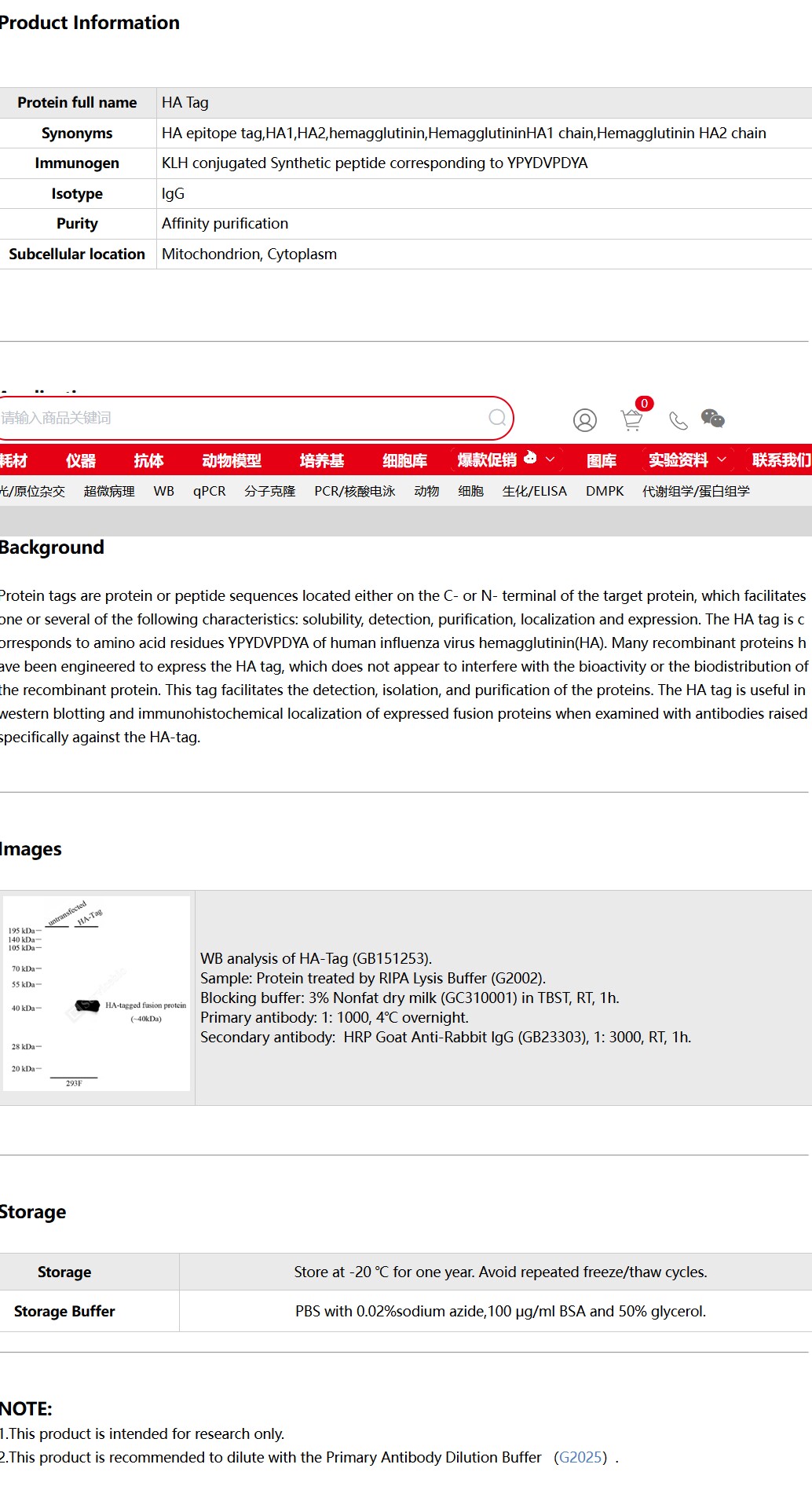Click the product keyword search field
The image size is (812, 1501).
click(x=243, y=418)
